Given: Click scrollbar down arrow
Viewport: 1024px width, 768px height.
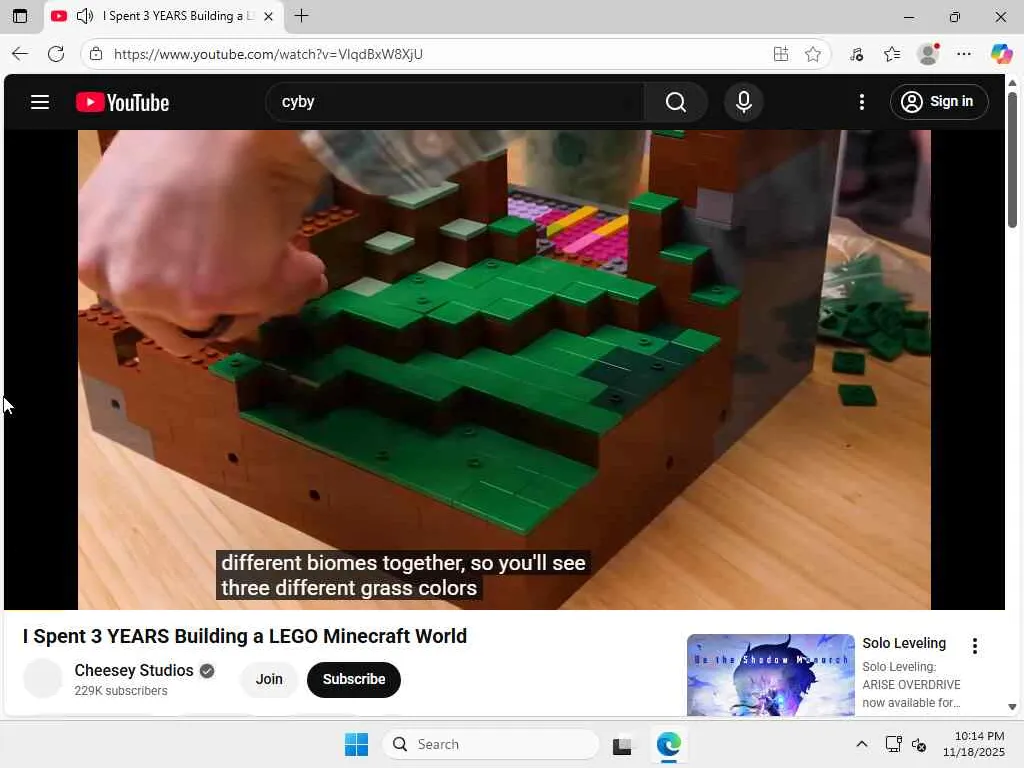Looking at the screenshot, I should (x=1012, y=707).
